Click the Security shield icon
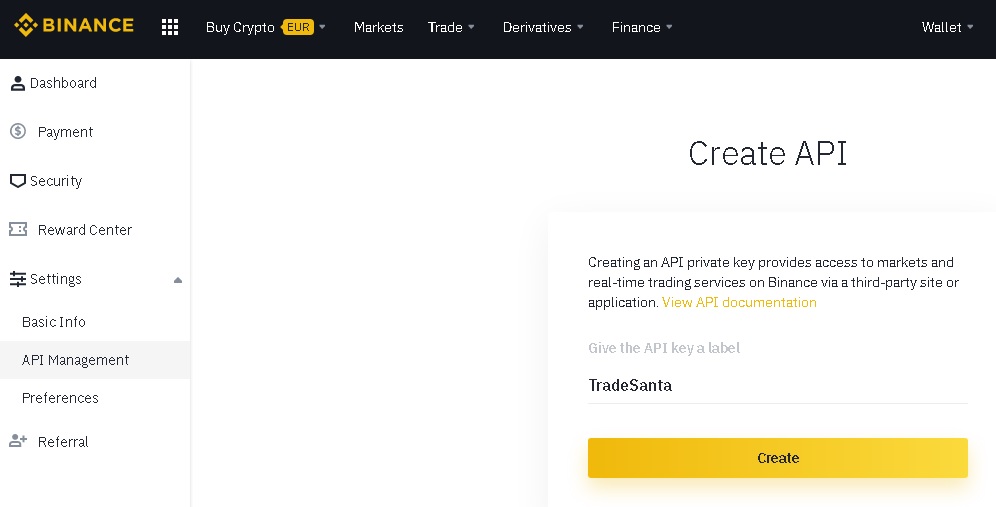Viewport: 996px width, 507px height. click(x=18, y=181)
